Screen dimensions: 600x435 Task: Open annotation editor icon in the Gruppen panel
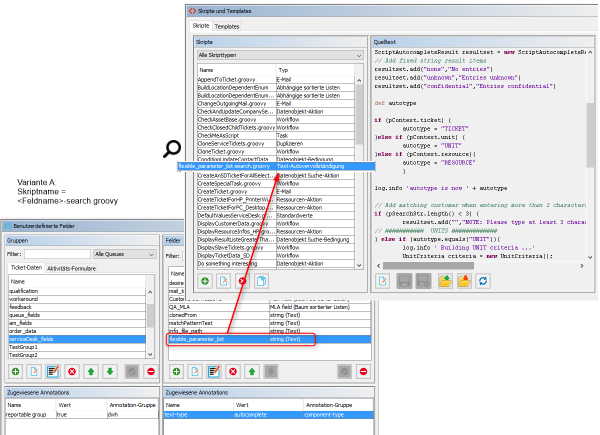53,371
